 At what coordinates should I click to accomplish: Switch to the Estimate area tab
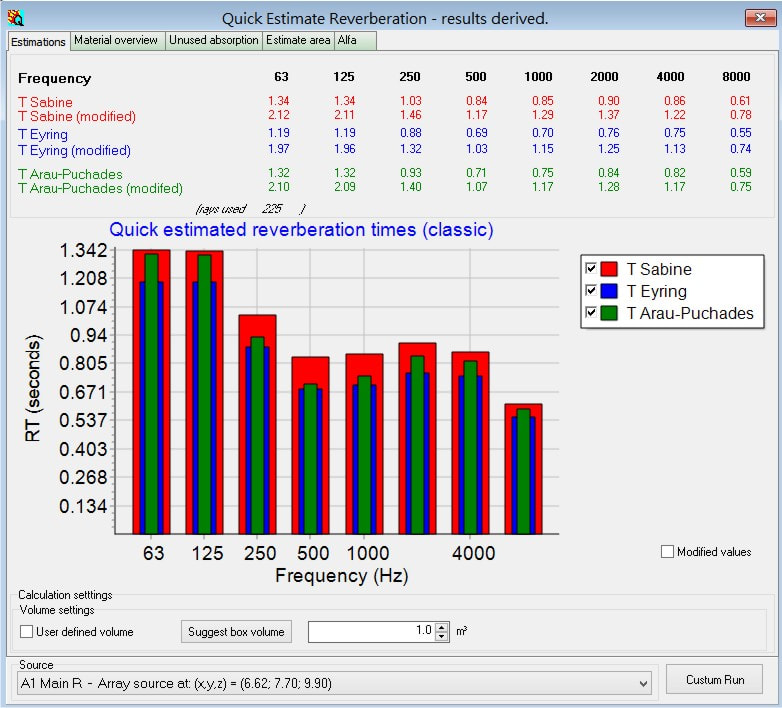pyautogui.click(x=298, y=40)
